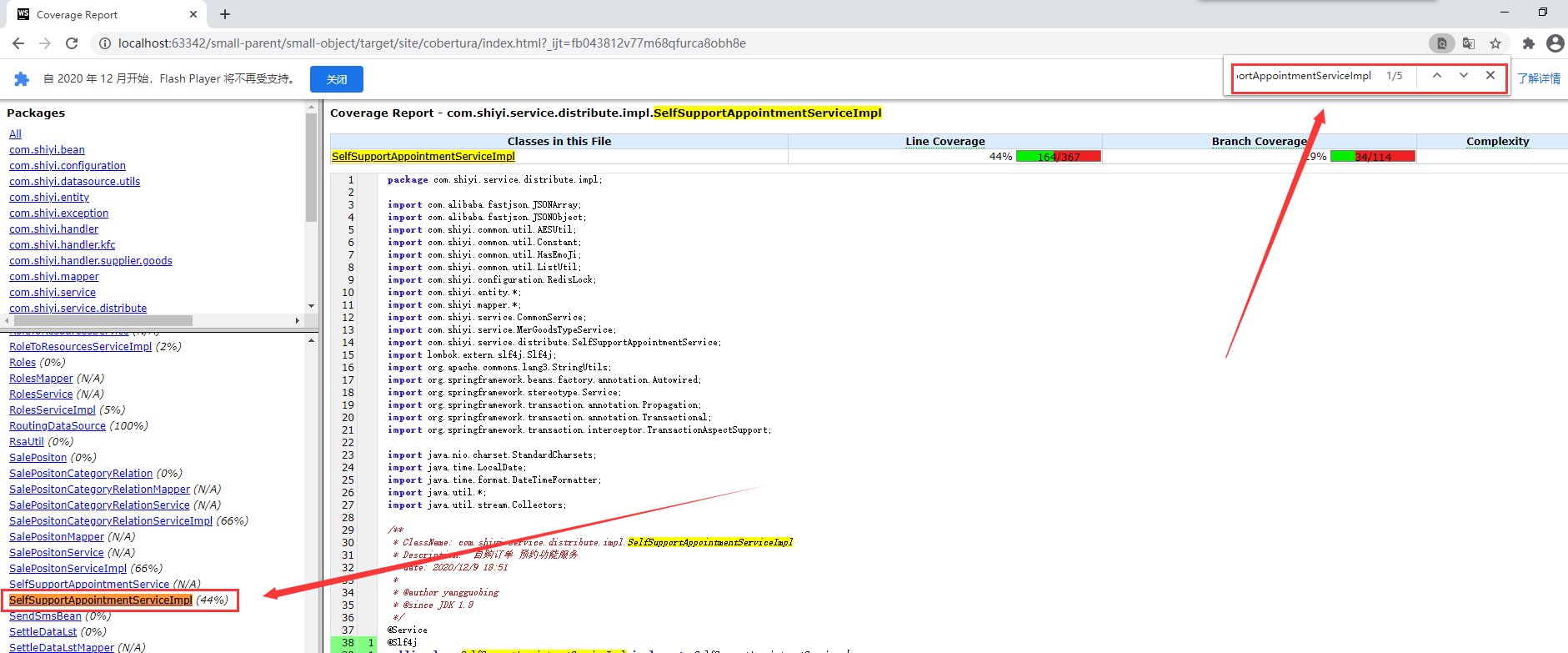Open SelfSupportAppointmentService class link
The width and height of the screenshot is (1568, 653).
(89, 585)
